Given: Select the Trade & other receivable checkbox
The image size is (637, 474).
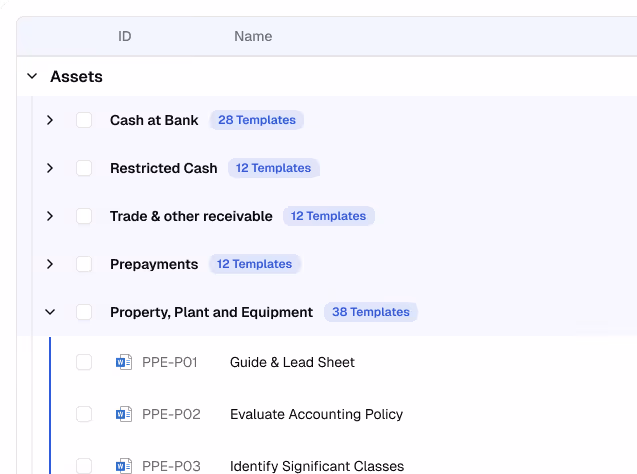Looking at the screenshot, I should coord(84,216).
